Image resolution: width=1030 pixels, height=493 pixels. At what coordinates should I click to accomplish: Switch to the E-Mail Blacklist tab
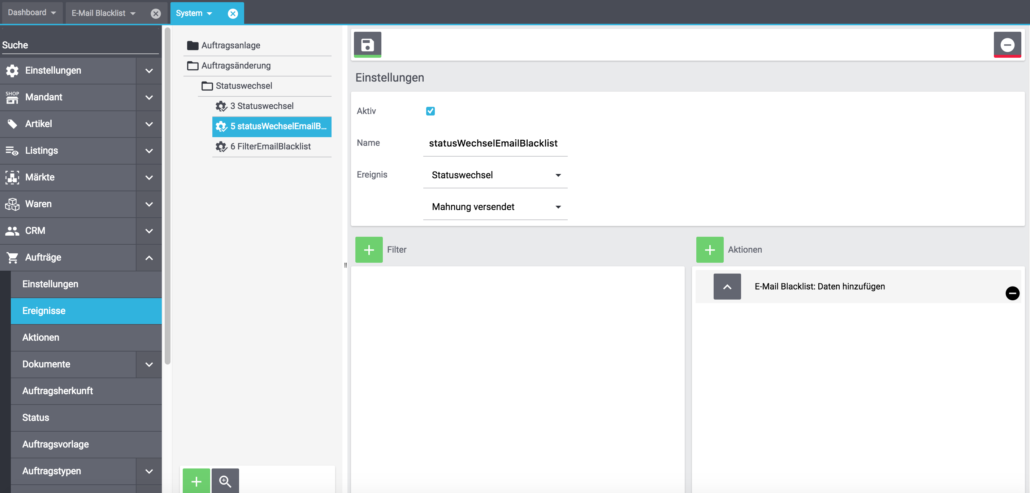[99, 13]
